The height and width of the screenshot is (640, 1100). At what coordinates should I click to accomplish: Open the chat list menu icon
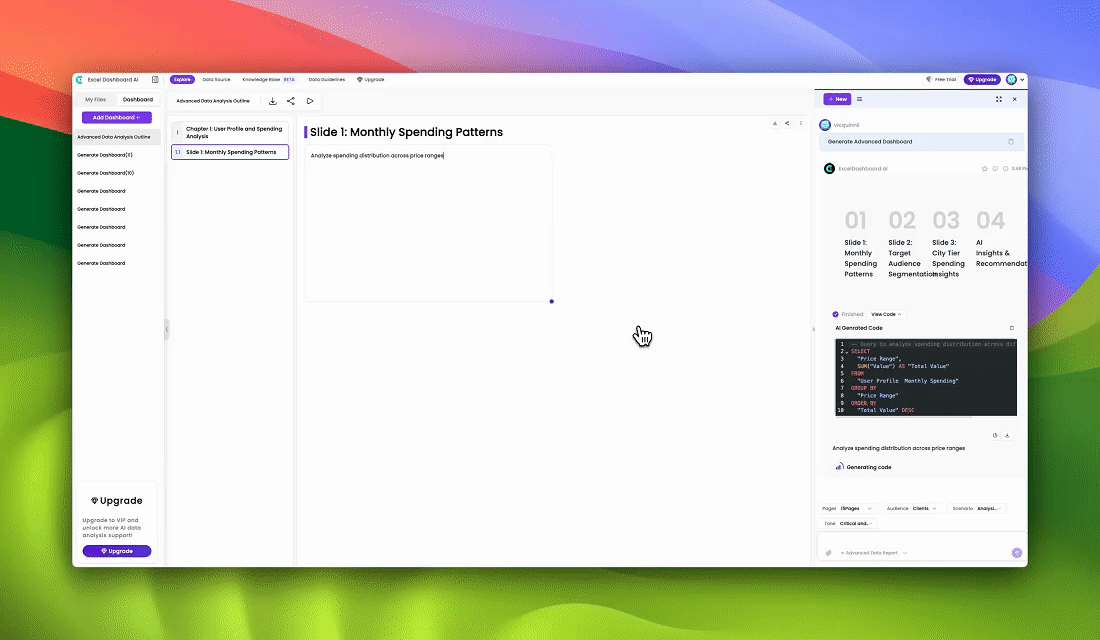click(x=859, y=100)
